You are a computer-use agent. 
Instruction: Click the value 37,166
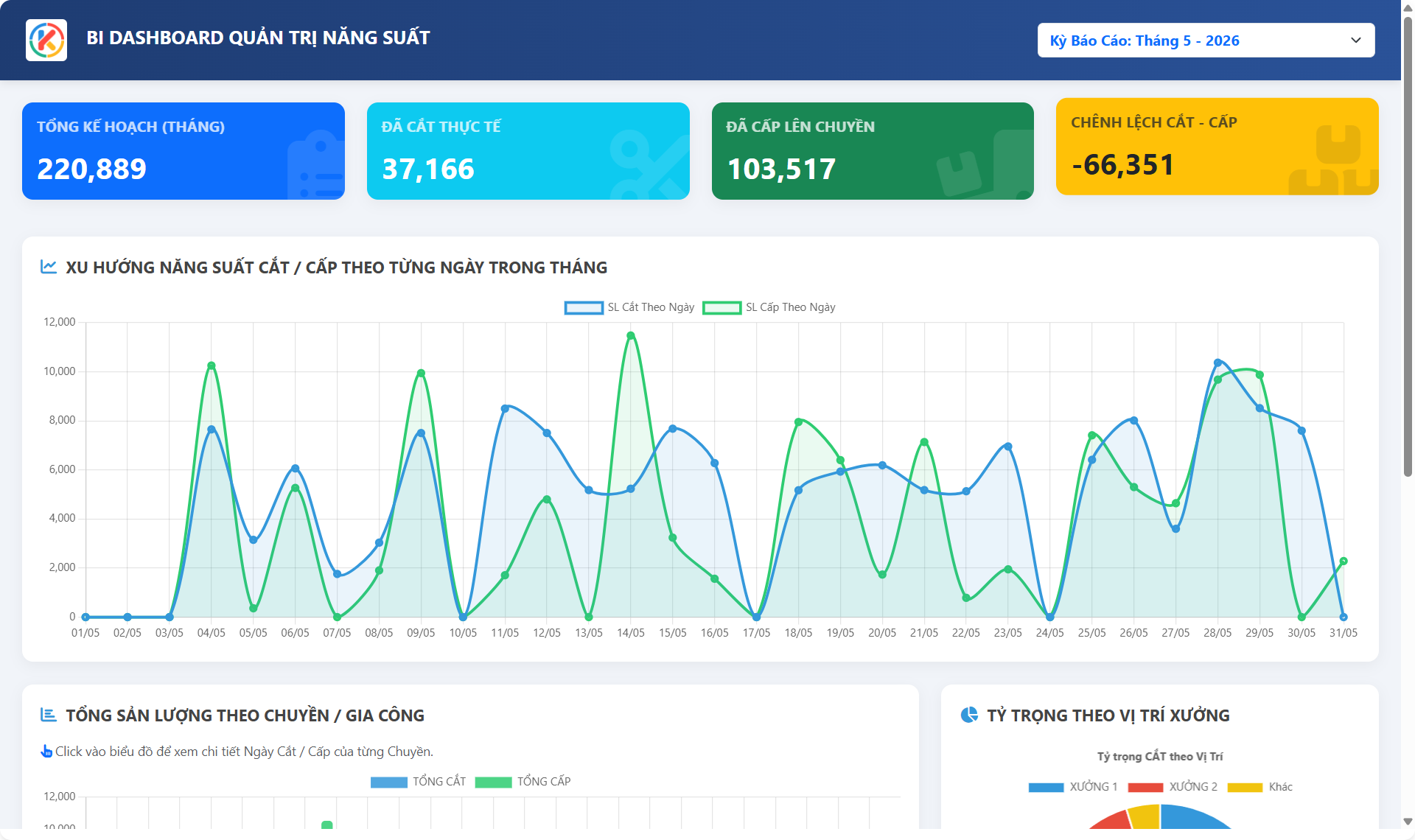coord(428,169)
